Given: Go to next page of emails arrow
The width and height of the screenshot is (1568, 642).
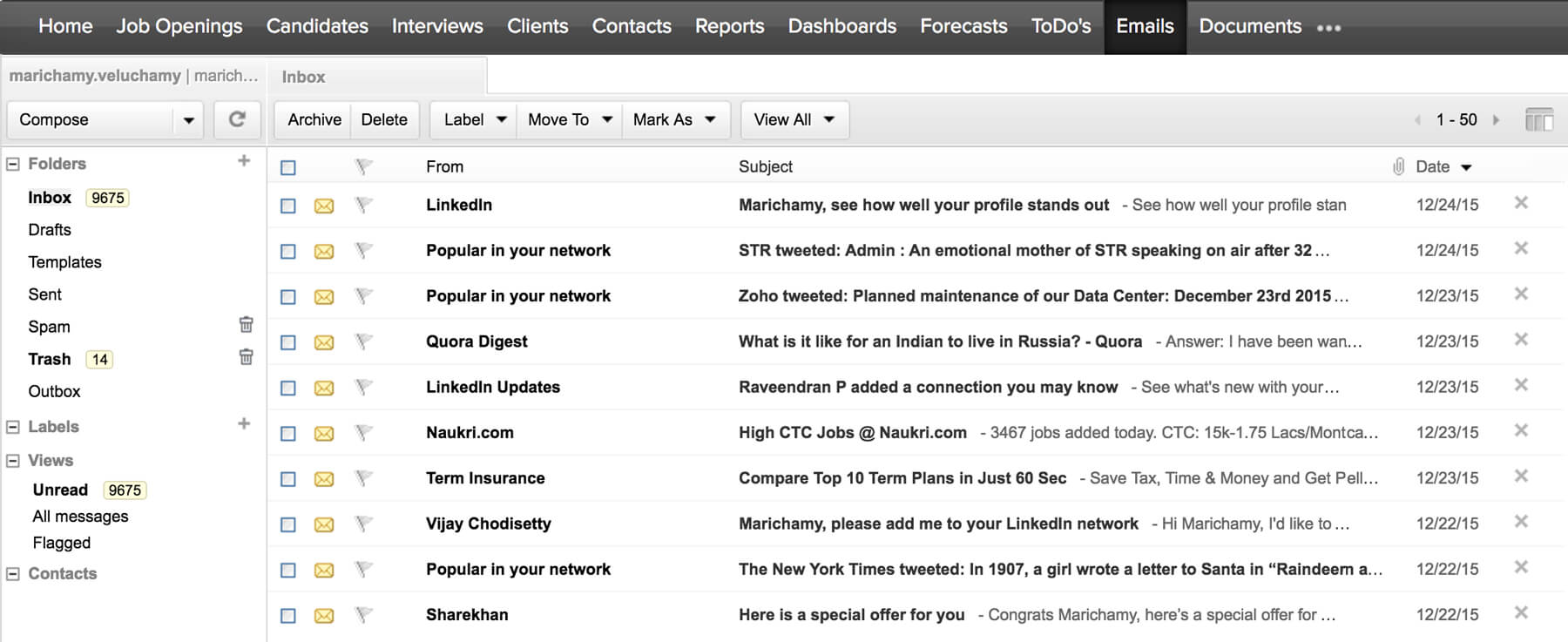Looking at the screenshot, I should [1497, 120].
